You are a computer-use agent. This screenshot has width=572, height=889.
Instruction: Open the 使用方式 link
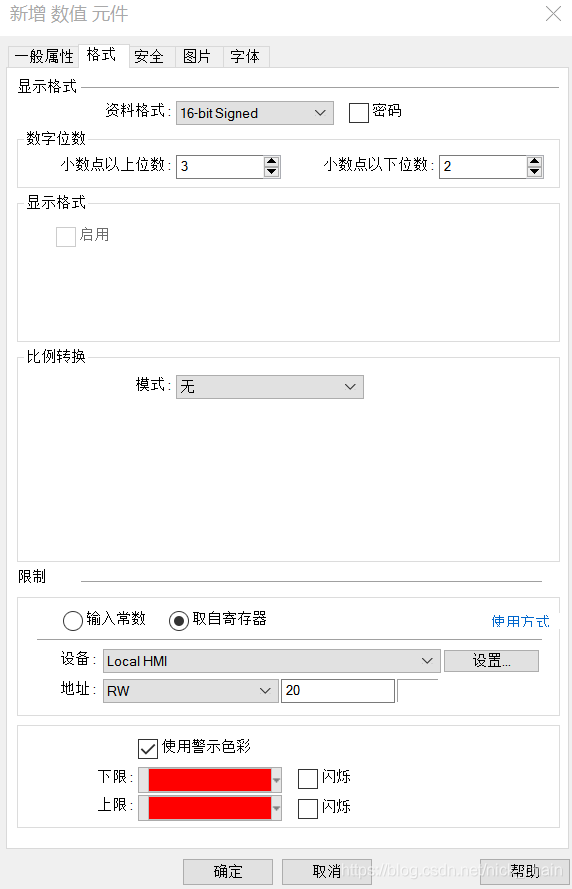[520, 621]
